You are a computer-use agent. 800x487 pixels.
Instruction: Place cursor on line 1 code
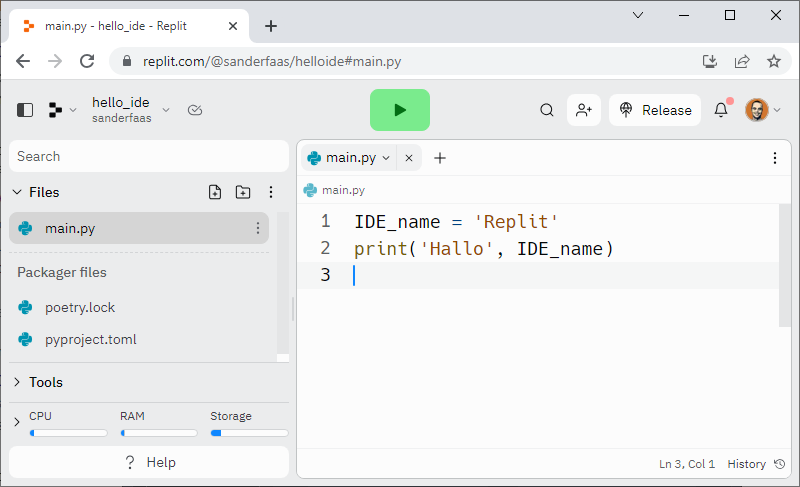pyautogui.click(x=456, y=222)
